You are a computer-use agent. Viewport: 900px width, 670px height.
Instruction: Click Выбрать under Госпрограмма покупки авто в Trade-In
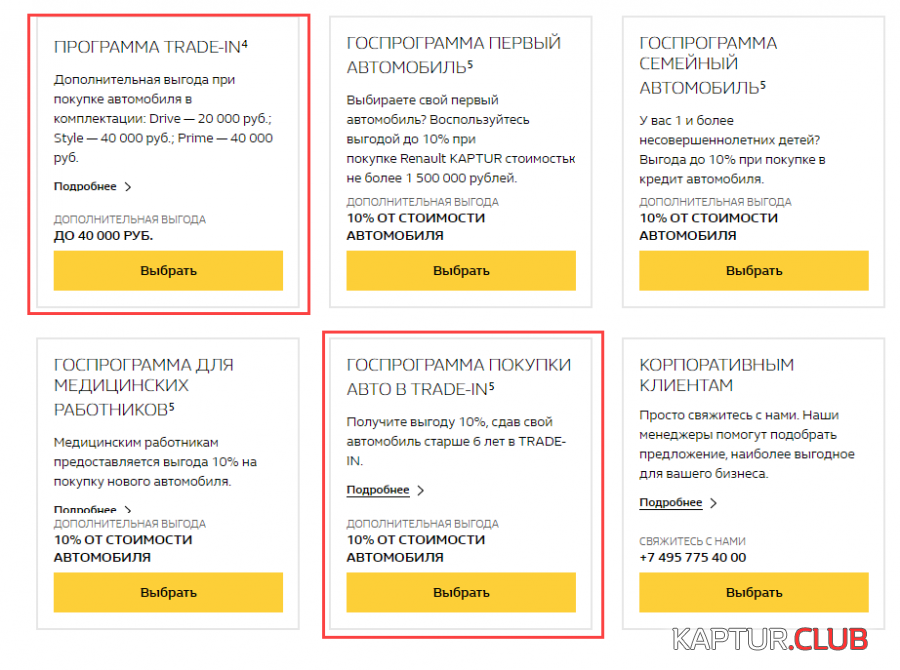click(x=461, y=592)
